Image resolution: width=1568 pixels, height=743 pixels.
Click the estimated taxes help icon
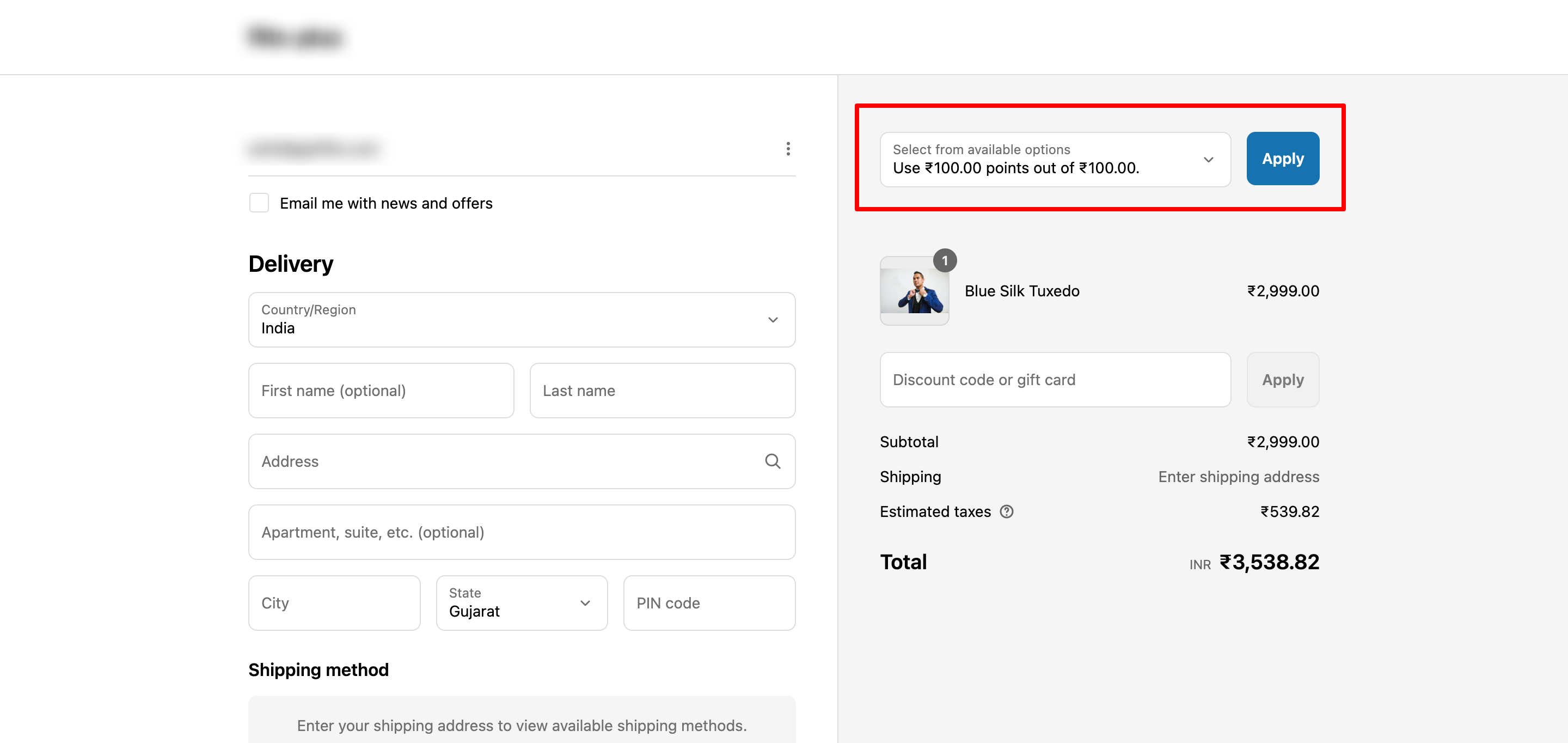coord(1007,511)
